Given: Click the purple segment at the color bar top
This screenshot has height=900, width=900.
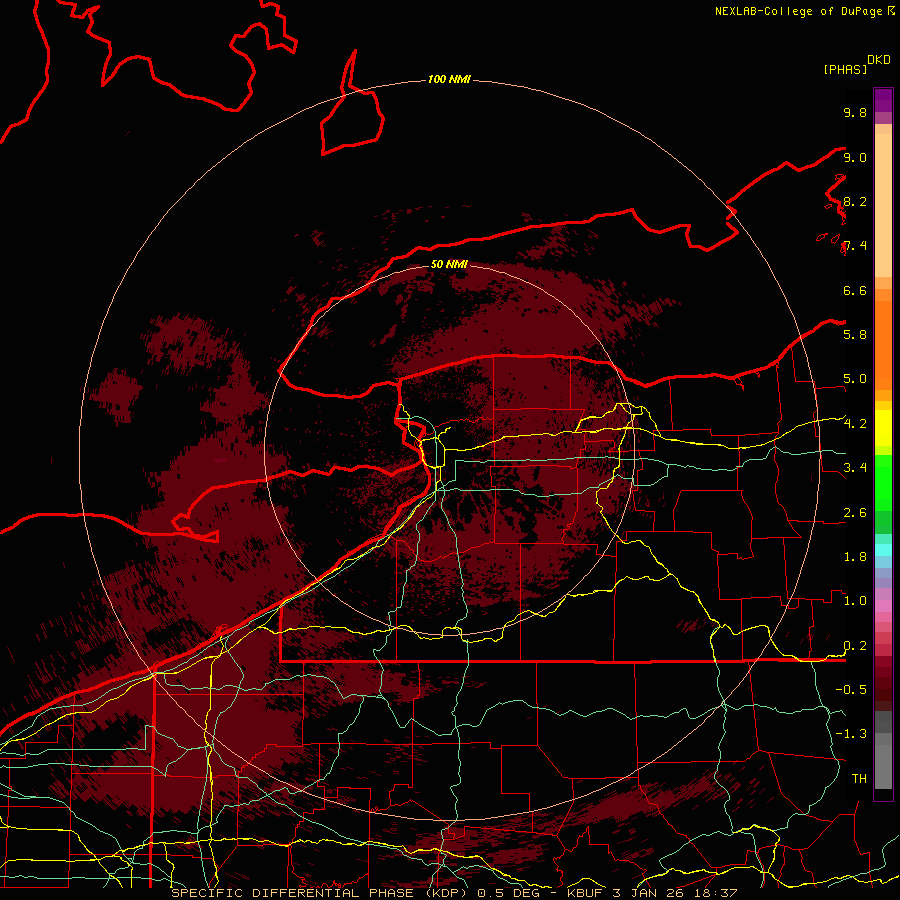Looking at the screenshot, I should coord(883,100).
